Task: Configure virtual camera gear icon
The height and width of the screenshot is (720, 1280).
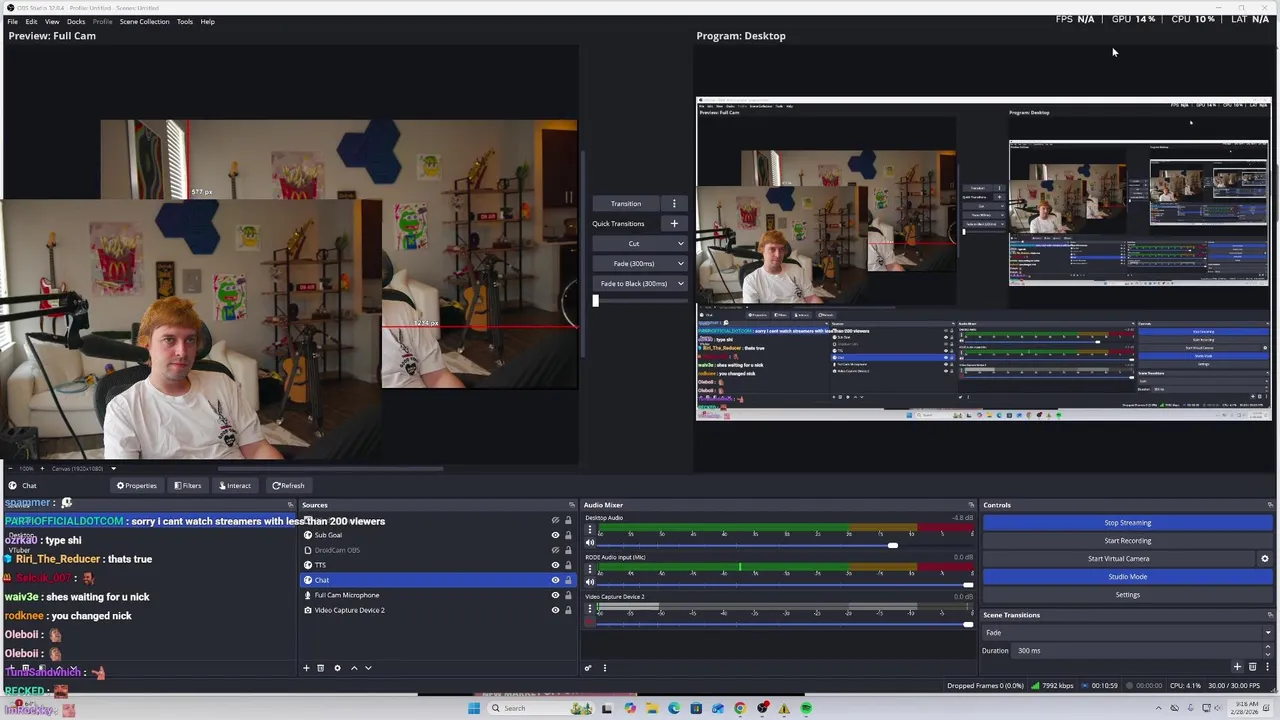Action: coord(1264,559)
